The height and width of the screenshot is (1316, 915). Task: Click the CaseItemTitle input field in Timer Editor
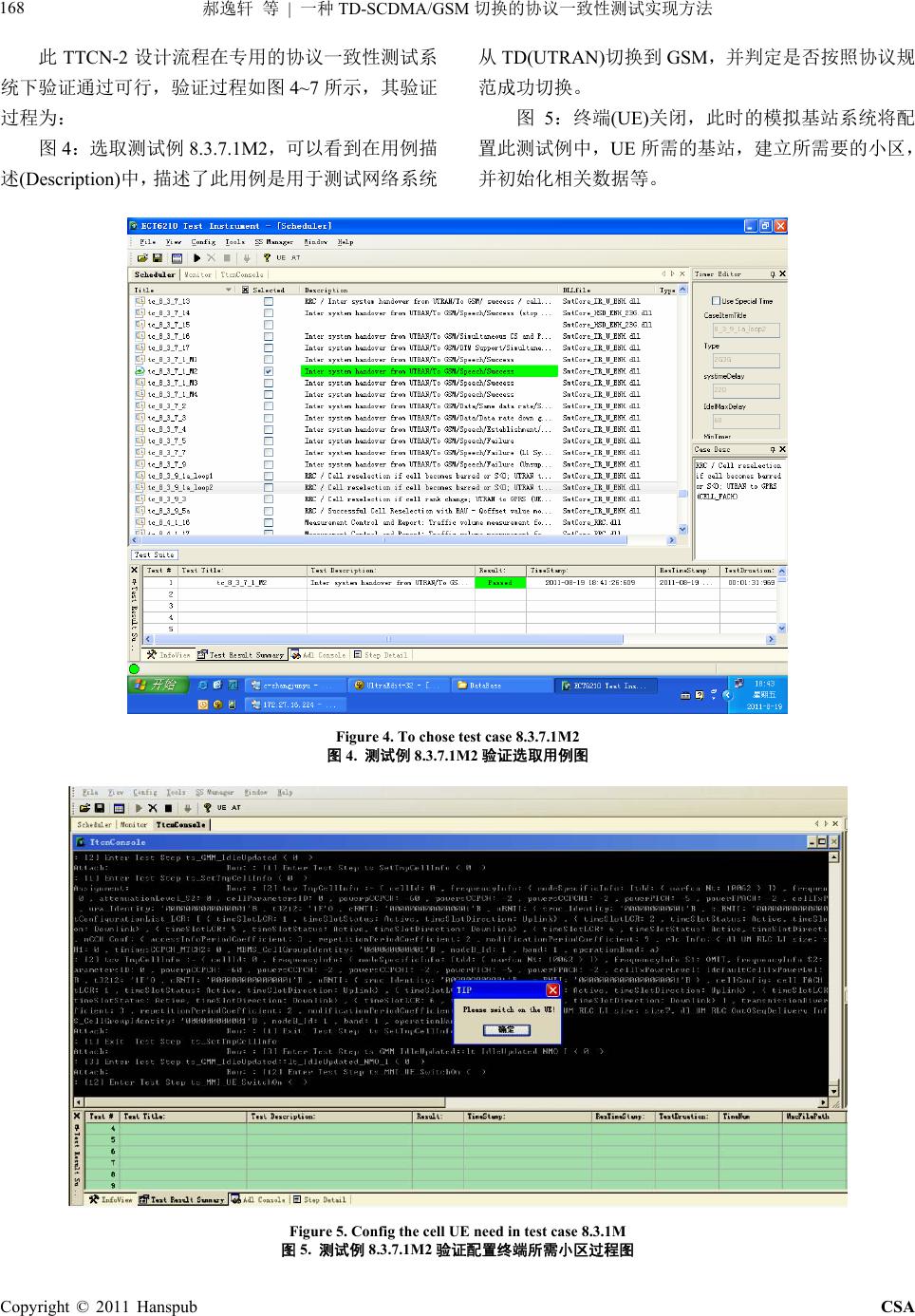[x=745, y=329]
